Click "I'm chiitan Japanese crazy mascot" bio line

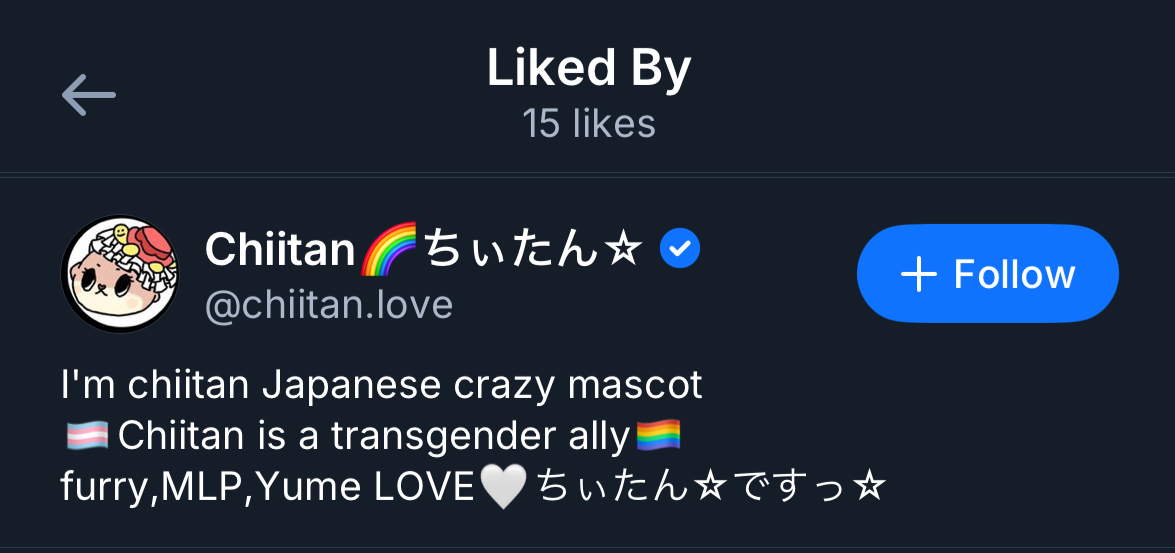382,385
